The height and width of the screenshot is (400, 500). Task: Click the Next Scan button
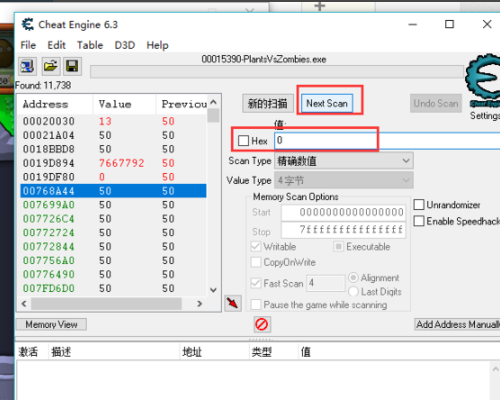click(x=327, y=103)
